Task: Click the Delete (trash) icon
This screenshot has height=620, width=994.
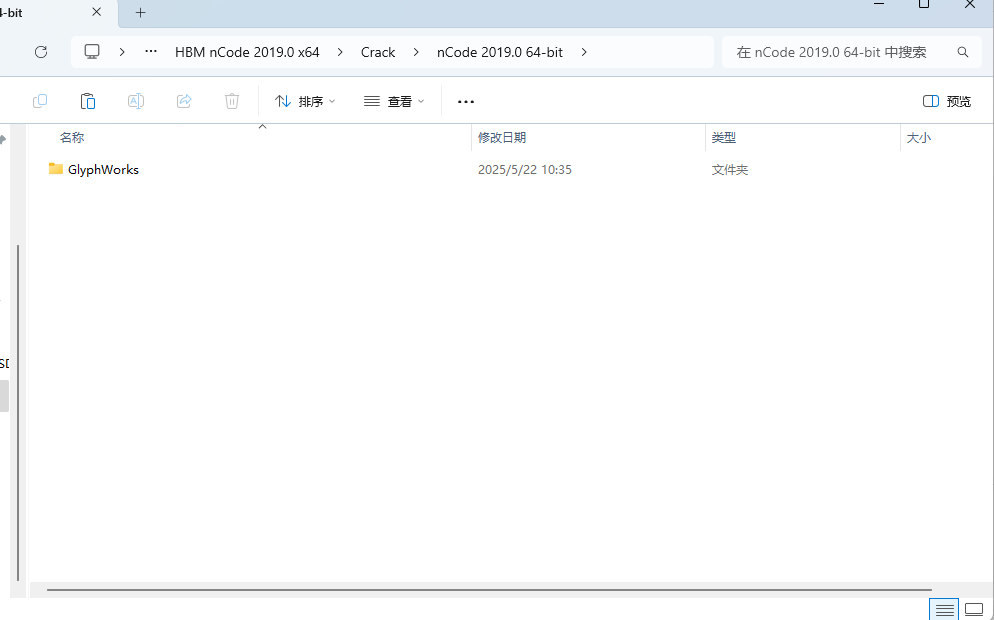Action: (x=232, y=100)
